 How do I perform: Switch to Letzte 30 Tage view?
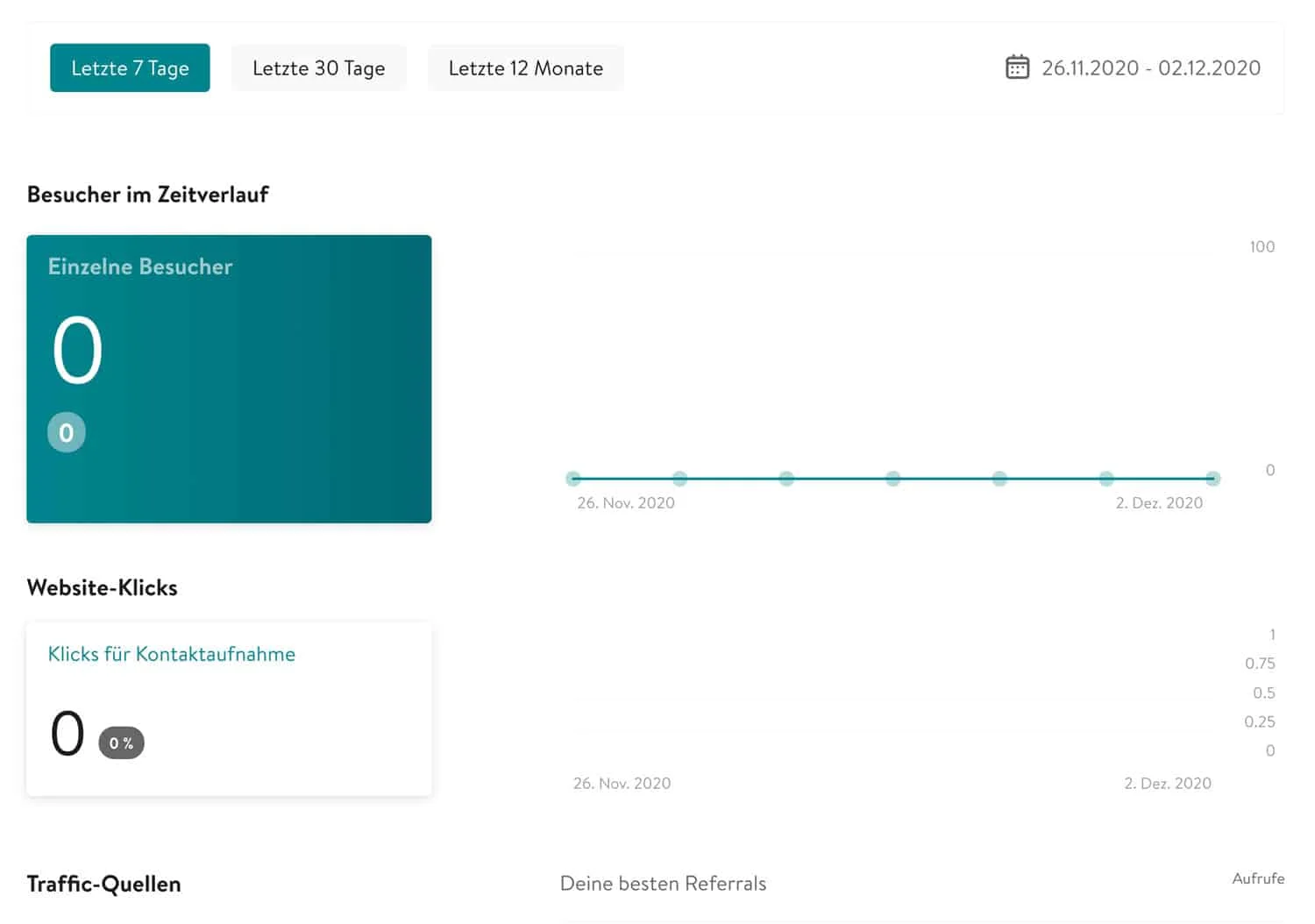319,68
